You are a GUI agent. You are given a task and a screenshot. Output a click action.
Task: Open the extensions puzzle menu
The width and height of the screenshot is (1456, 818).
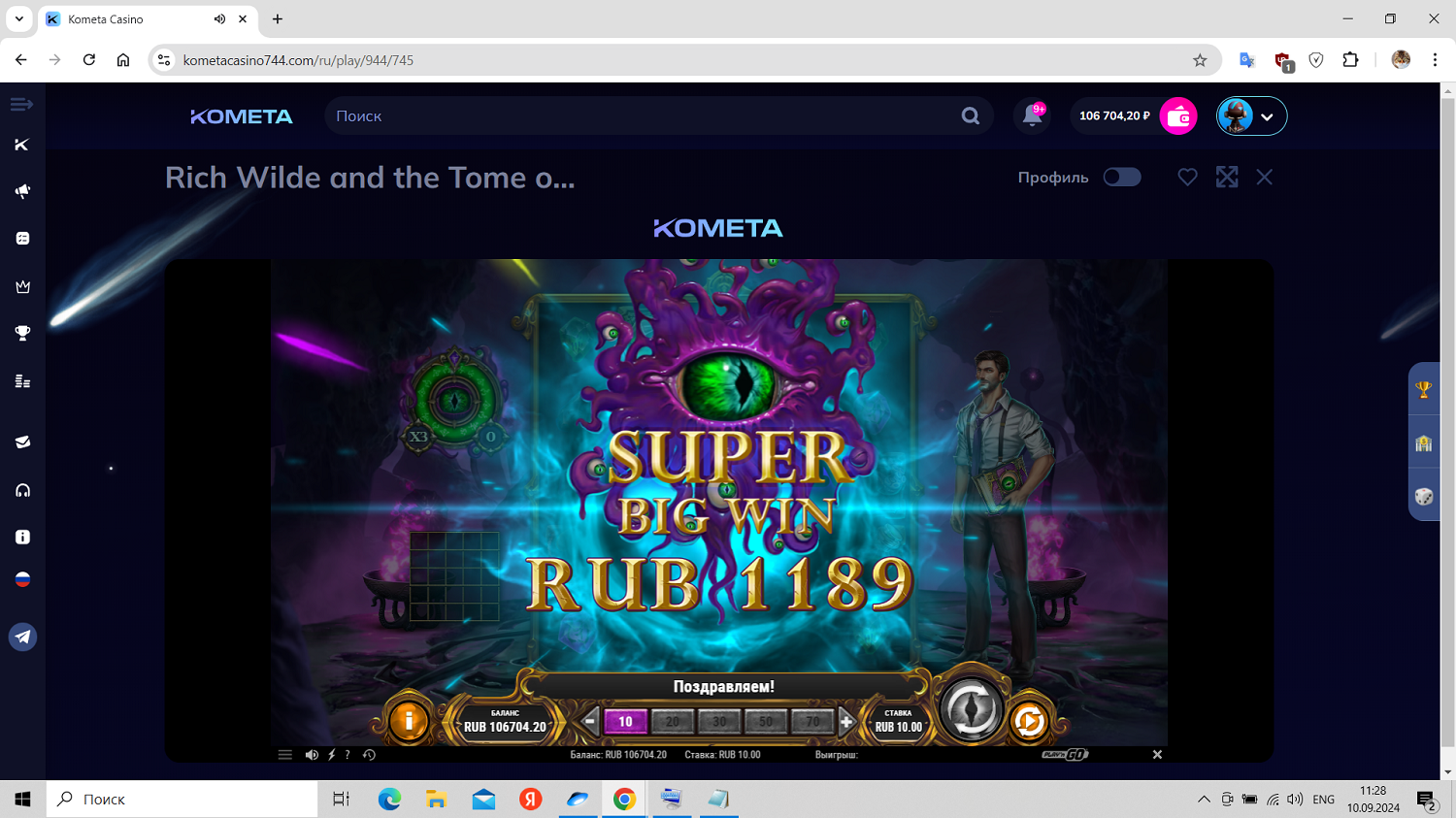(1350, 60)
